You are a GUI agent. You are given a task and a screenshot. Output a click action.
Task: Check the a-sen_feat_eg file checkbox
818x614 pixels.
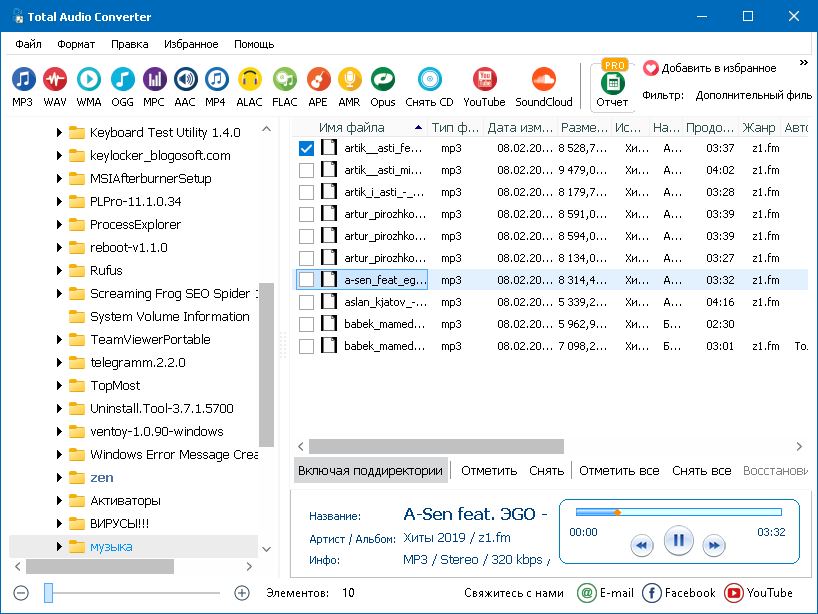click(306, 280)
